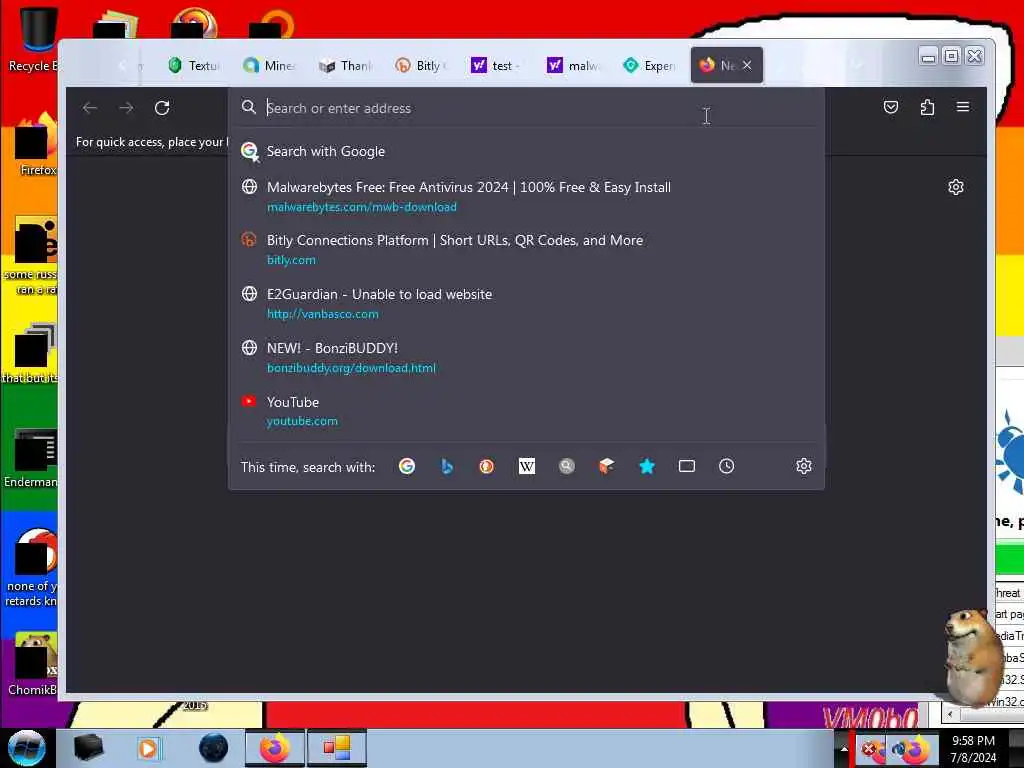Open the Pocket save icon
This screenshot has width=1024, height=768.
point(891,107)
